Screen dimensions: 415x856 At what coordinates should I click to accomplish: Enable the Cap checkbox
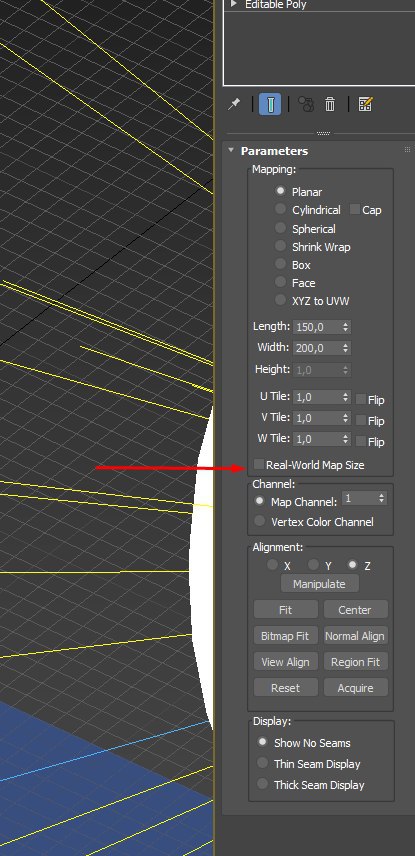click(355, 209)
